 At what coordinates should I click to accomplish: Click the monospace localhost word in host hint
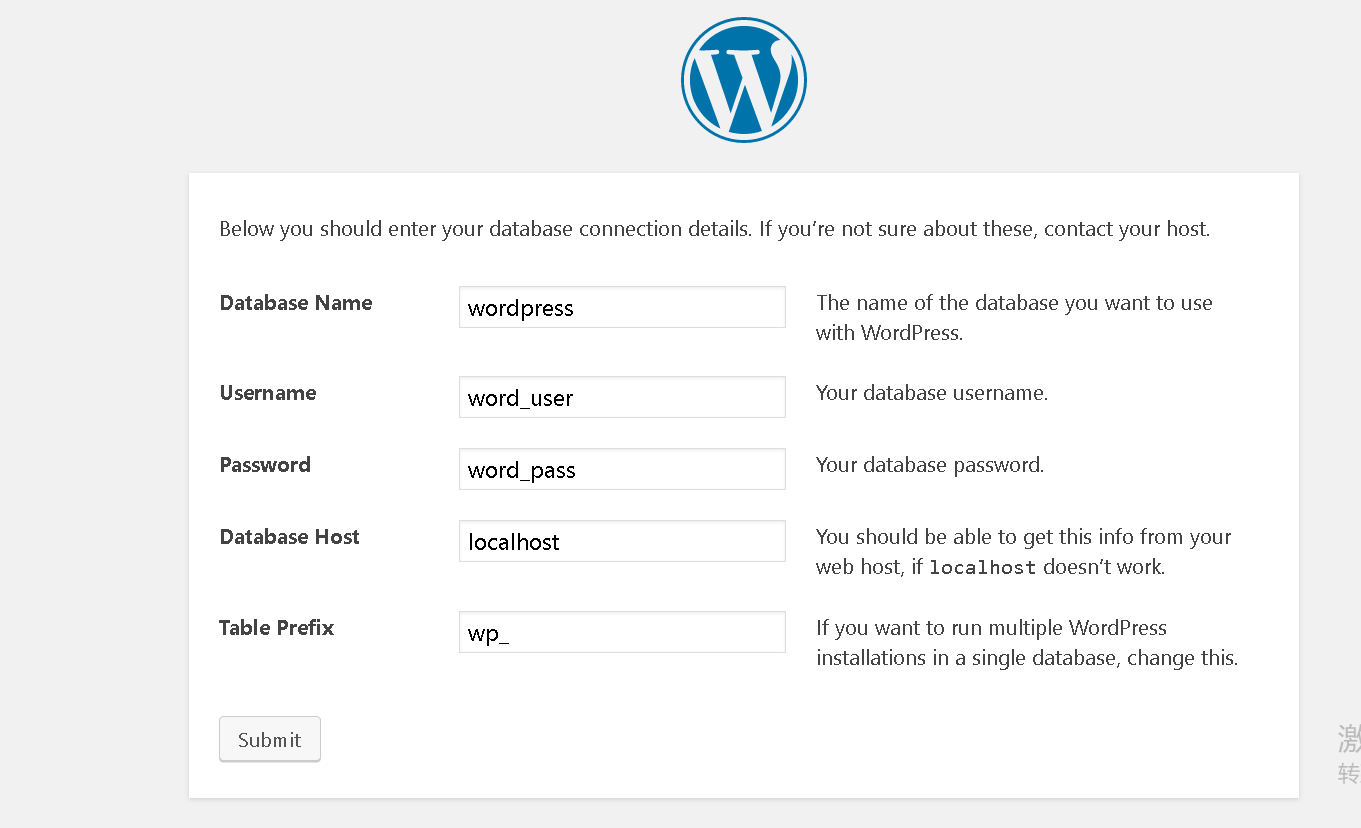pyautogui.click(x=982, y=568)
